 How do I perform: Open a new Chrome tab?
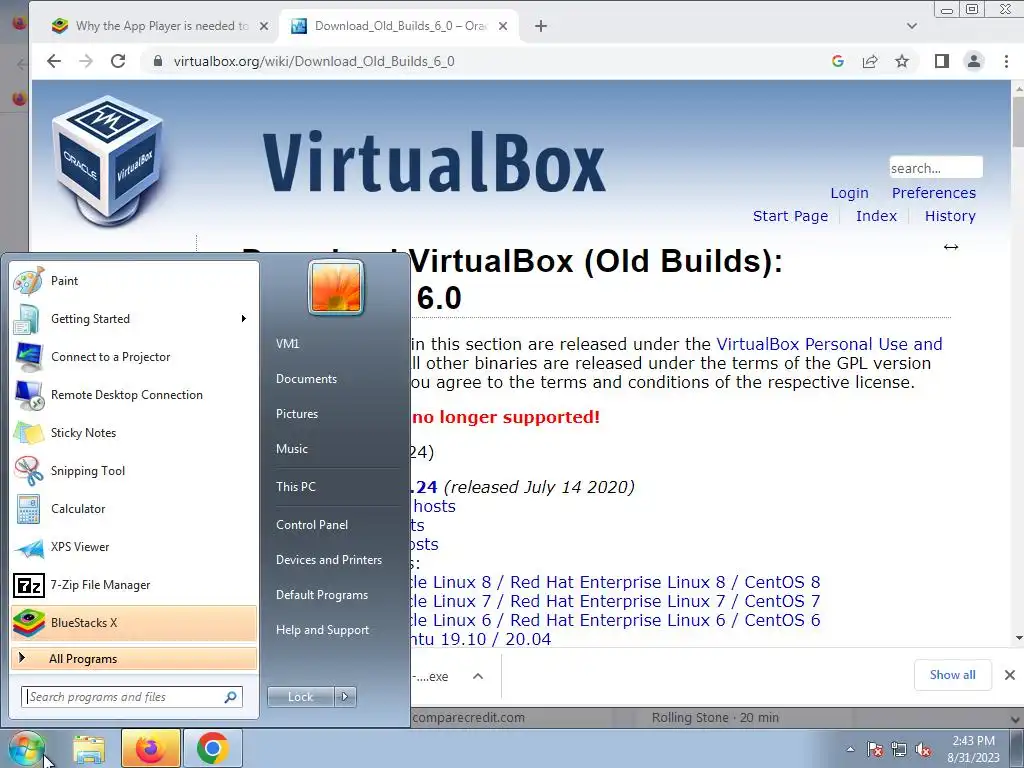click(541, 26)
